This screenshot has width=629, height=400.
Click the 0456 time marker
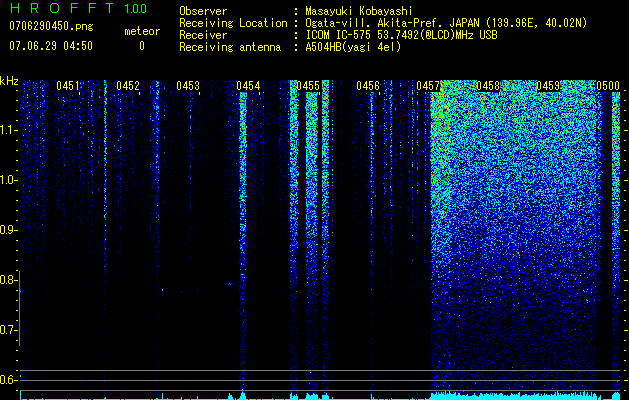368,86
